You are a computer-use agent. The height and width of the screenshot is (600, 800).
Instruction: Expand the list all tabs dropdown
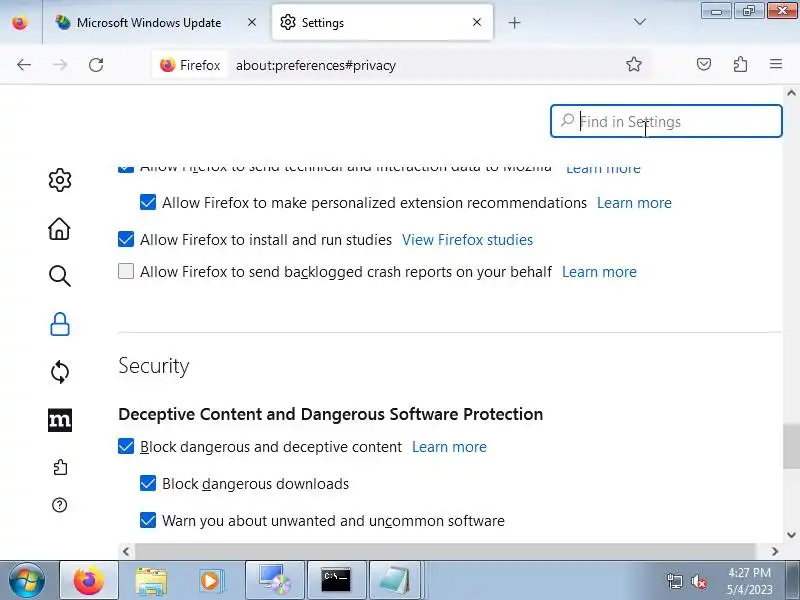639,22
